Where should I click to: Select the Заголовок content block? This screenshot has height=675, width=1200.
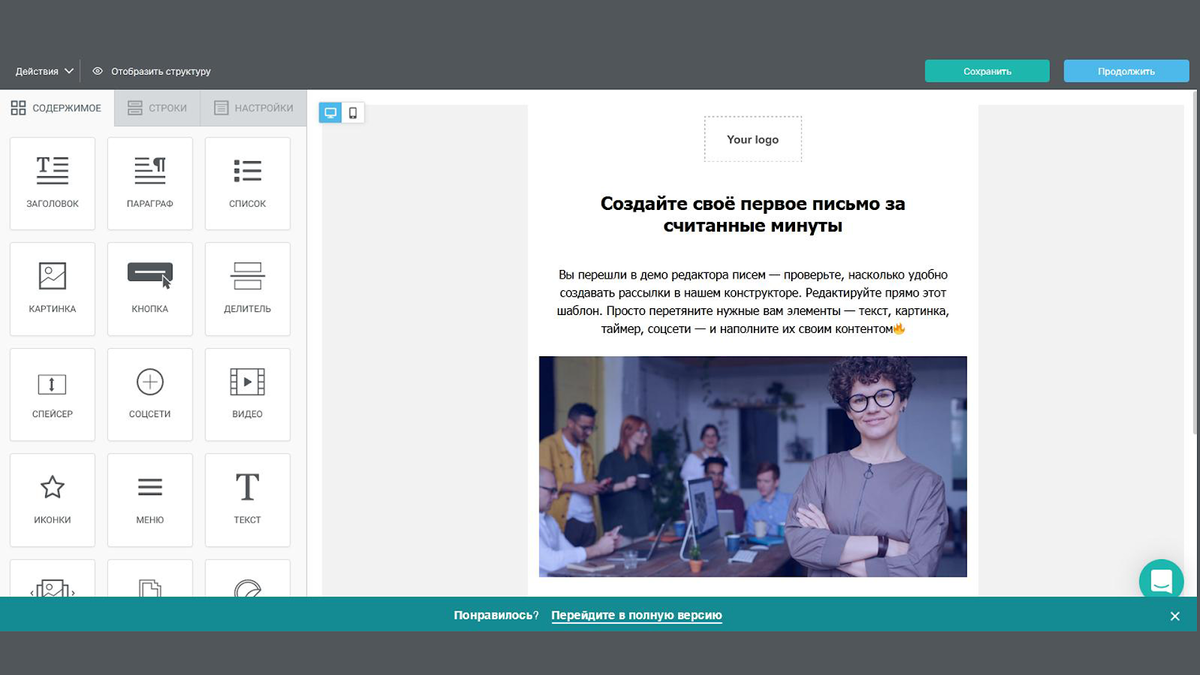[x=52, y=183]
